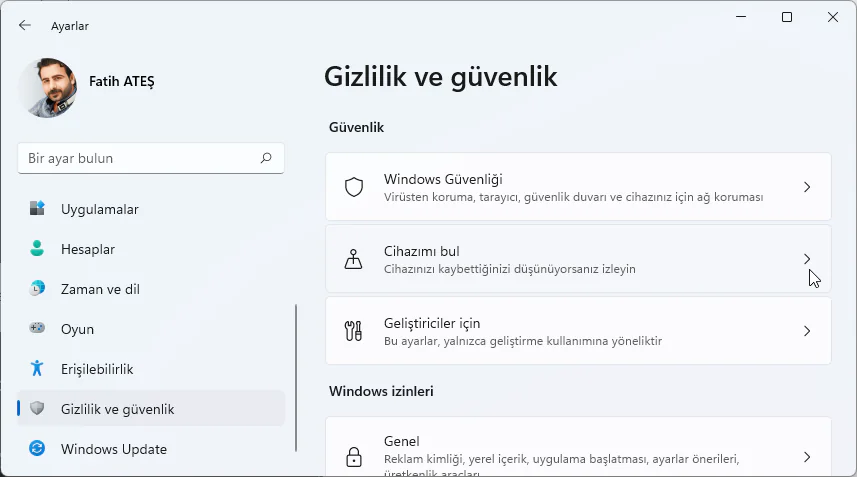Select Gizlilik ve güvenlik in sidebar
Screen dimensions: 857x477
click(118, 409)
